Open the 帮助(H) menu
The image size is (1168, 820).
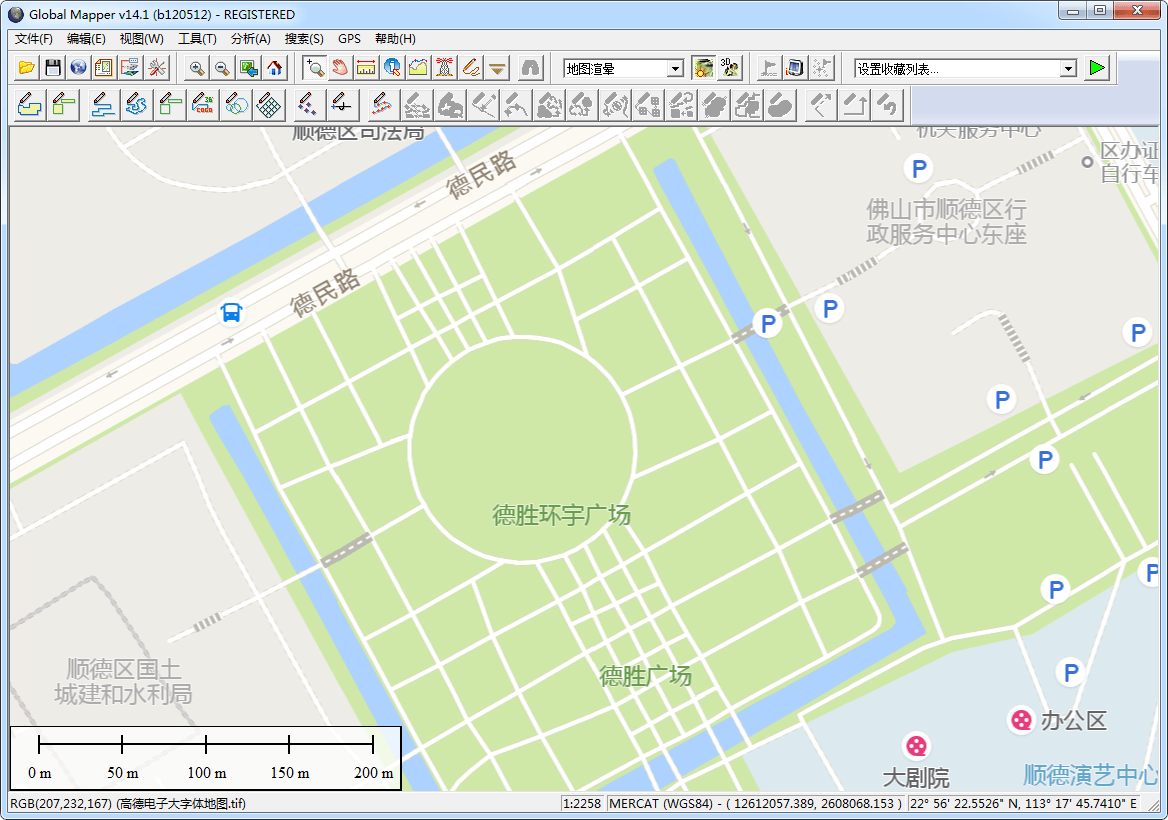396,39
